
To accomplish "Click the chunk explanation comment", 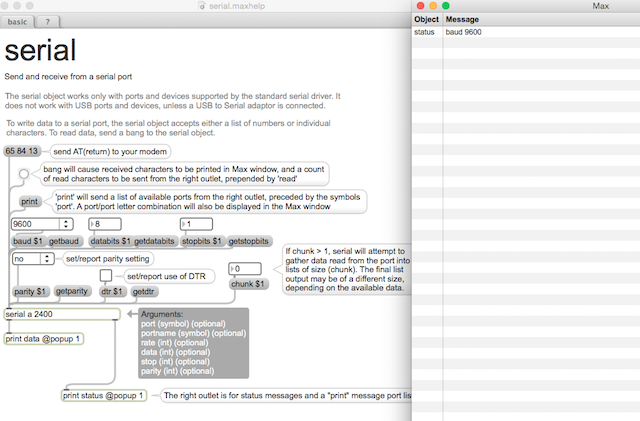I will point(347,270).
